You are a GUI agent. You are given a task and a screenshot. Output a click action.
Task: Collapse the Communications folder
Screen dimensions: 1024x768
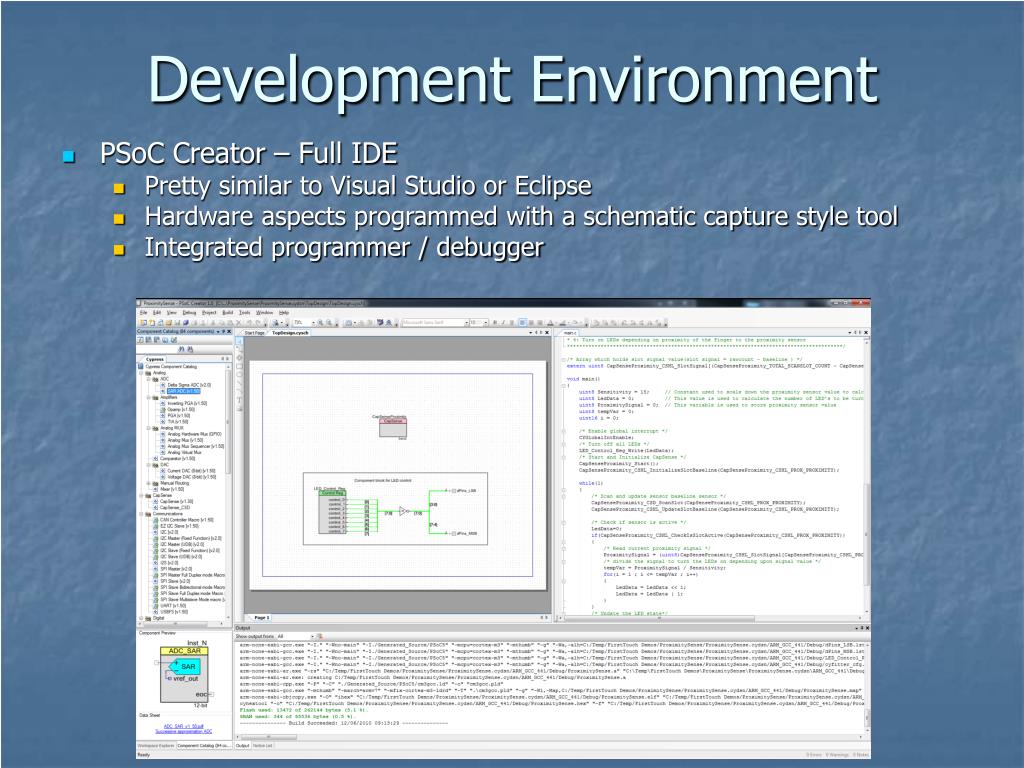click(x=142, y=514)
